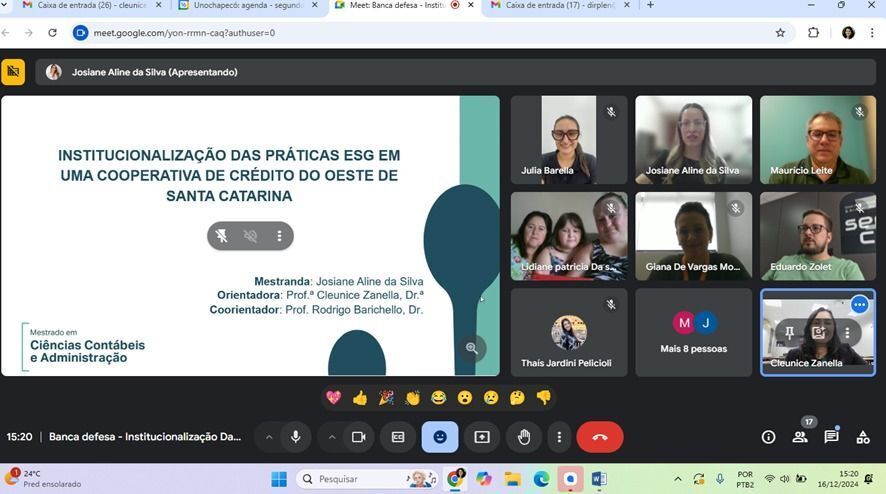Raise hand in the meeting

(x=524, y=437)
